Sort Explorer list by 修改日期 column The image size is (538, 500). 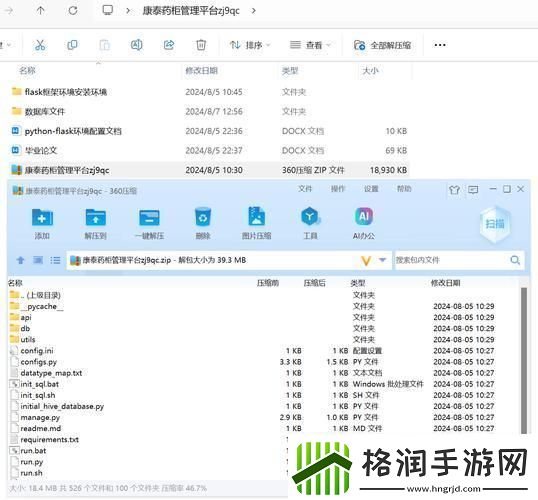(x=201, y=71)
